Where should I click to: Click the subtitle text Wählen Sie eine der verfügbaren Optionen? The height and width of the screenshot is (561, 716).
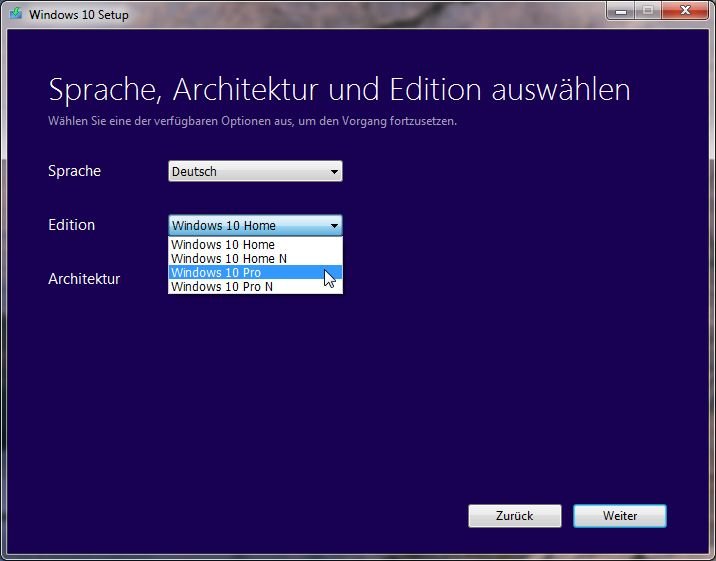[253, 121]
